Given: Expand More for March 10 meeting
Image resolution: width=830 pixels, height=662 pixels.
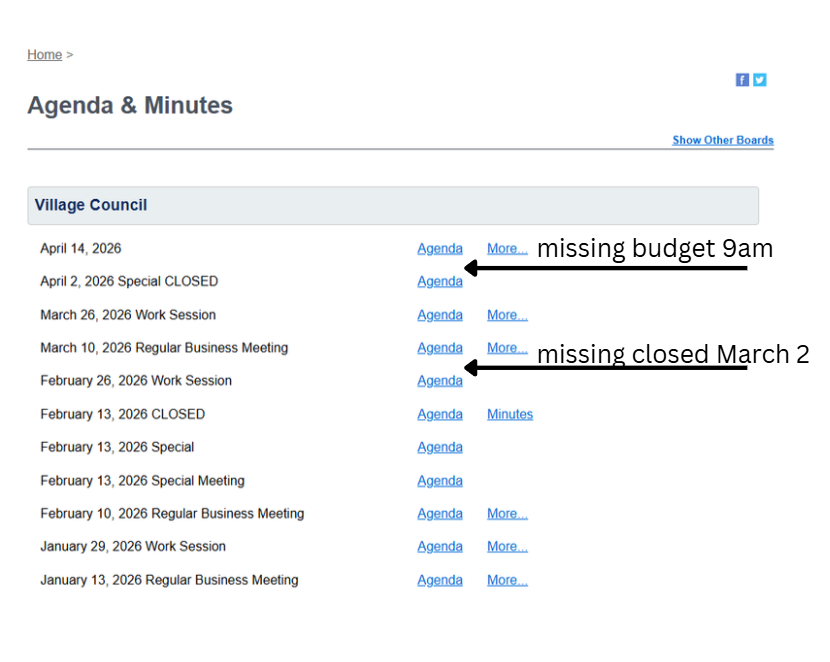Looking at the screenshot, I should click(x=507, y=348).
